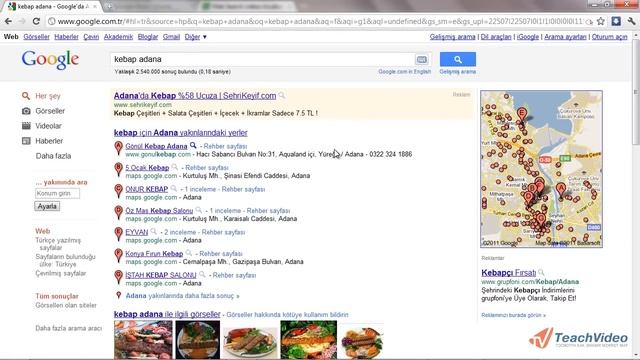Image resolution: width=640 pixels, height=360 pixels.
Task: Click the blue Google search button
Action: pos(458,60)
